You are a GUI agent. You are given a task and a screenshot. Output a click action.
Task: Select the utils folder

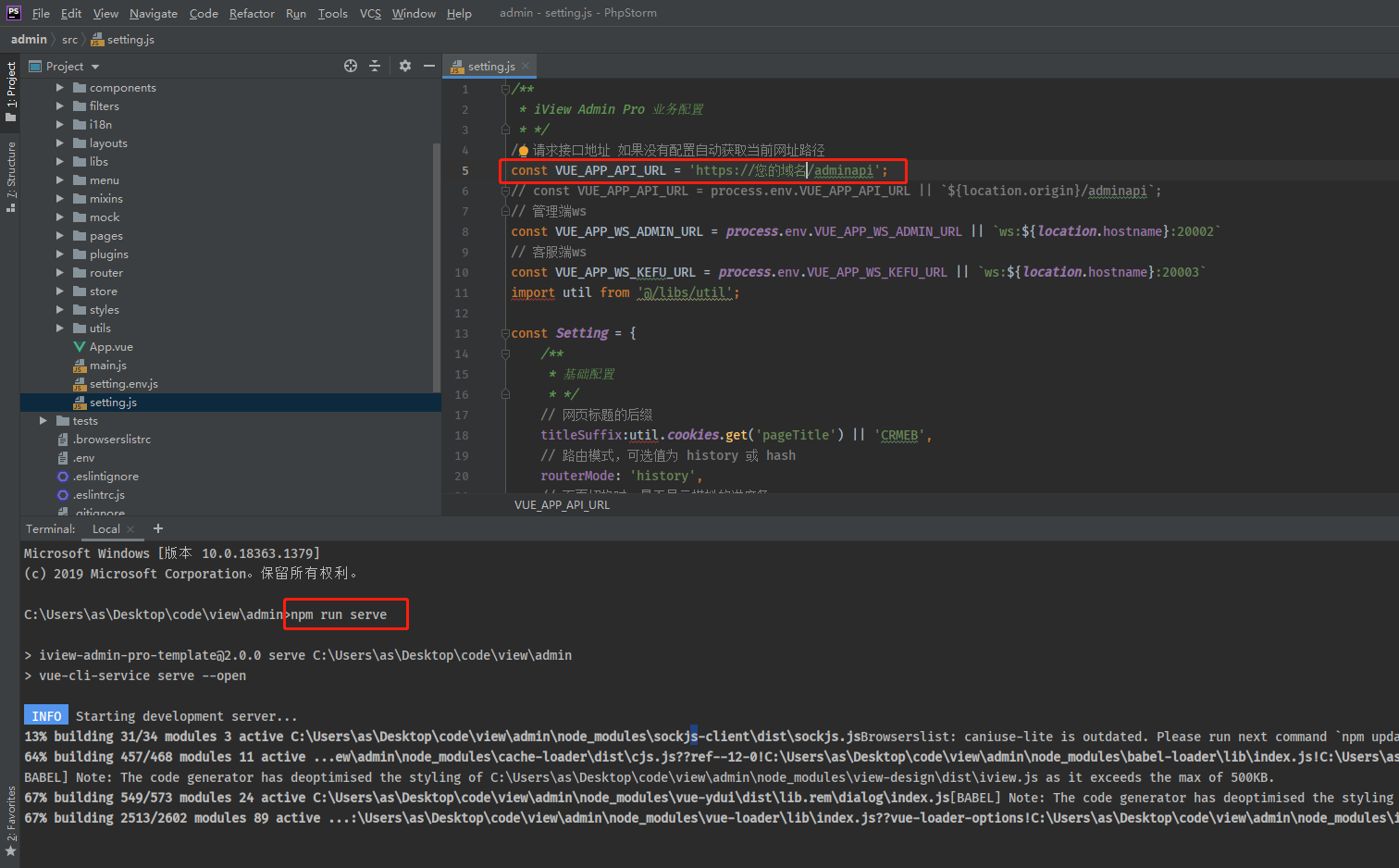pyautogui.click(x=100, y=329)
